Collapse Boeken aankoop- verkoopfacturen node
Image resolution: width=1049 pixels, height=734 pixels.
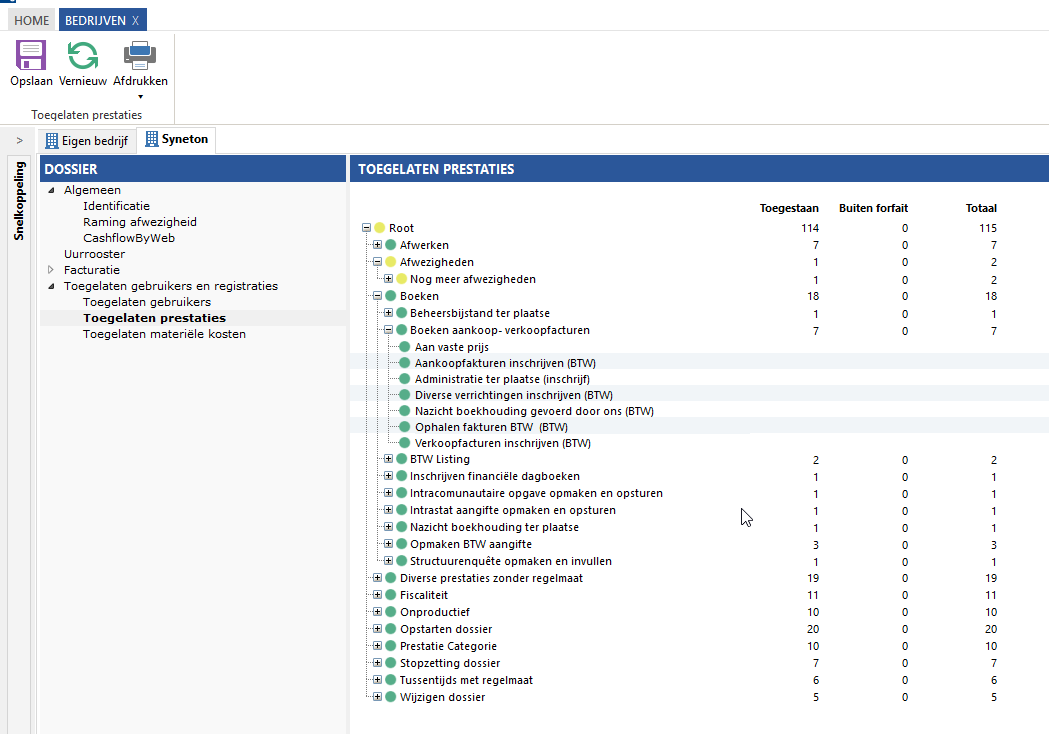pos(389,330)
